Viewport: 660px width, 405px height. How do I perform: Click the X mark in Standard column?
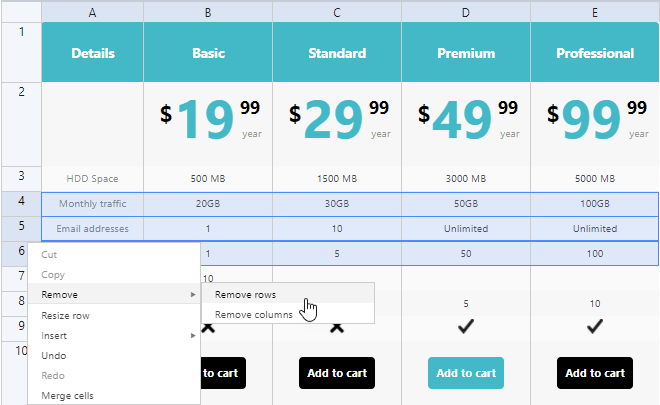coord(337,327)
